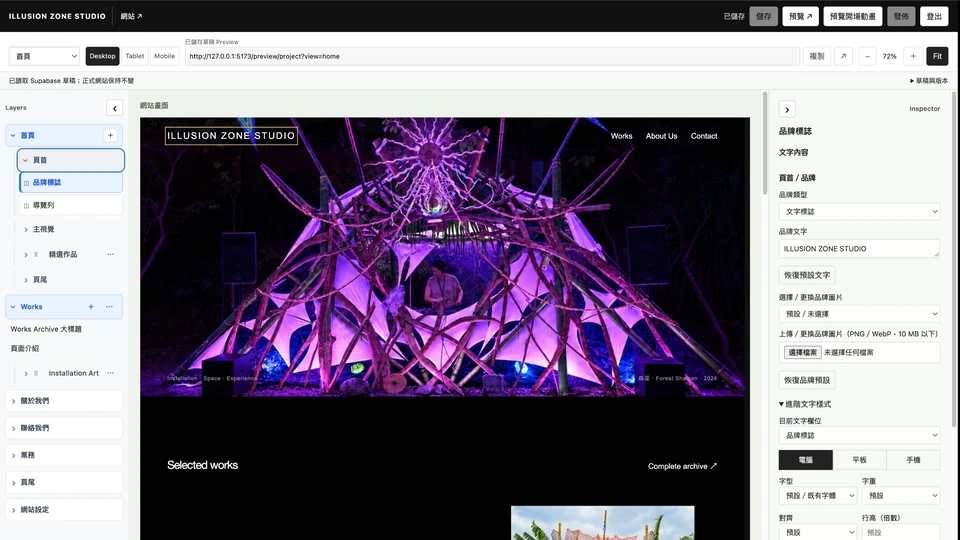The image size is (960, 540).
Task: Click the Fit zoom button
Action: 937,56
